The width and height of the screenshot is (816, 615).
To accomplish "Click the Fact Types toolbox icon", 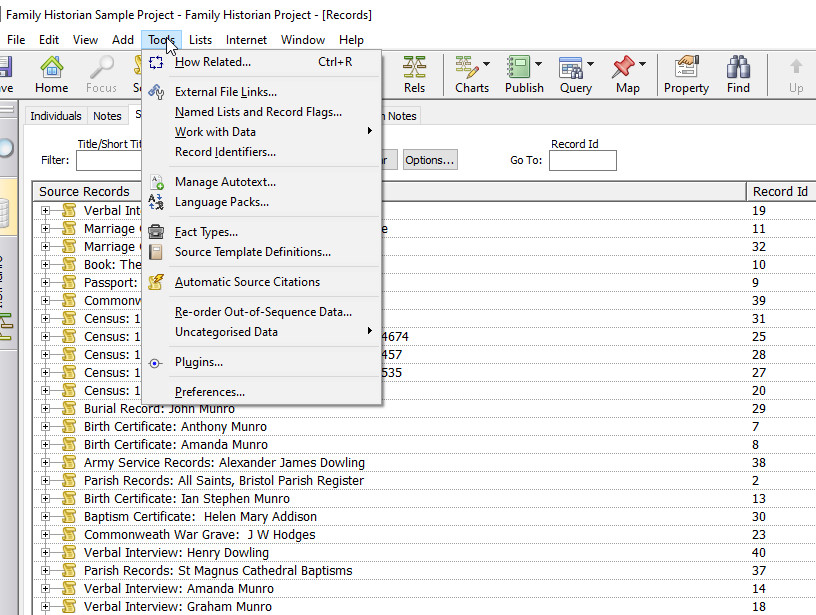I will pos(156,232).
